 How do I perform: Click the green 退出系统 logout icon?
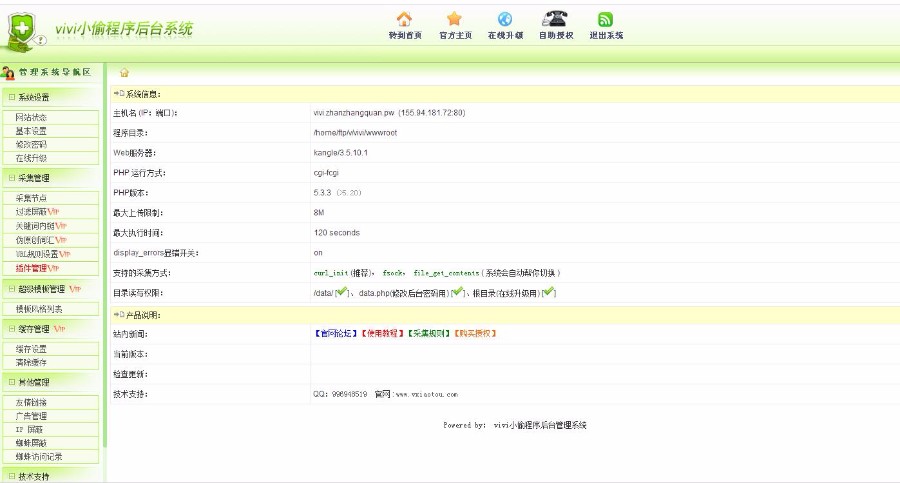[606, 20]
